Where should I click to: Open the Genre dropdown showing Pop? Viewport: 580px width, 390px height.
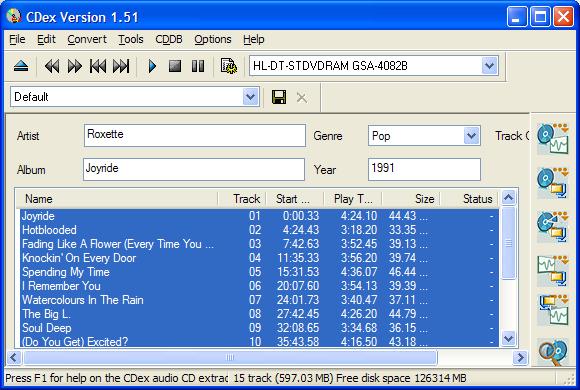click(471, 136)
